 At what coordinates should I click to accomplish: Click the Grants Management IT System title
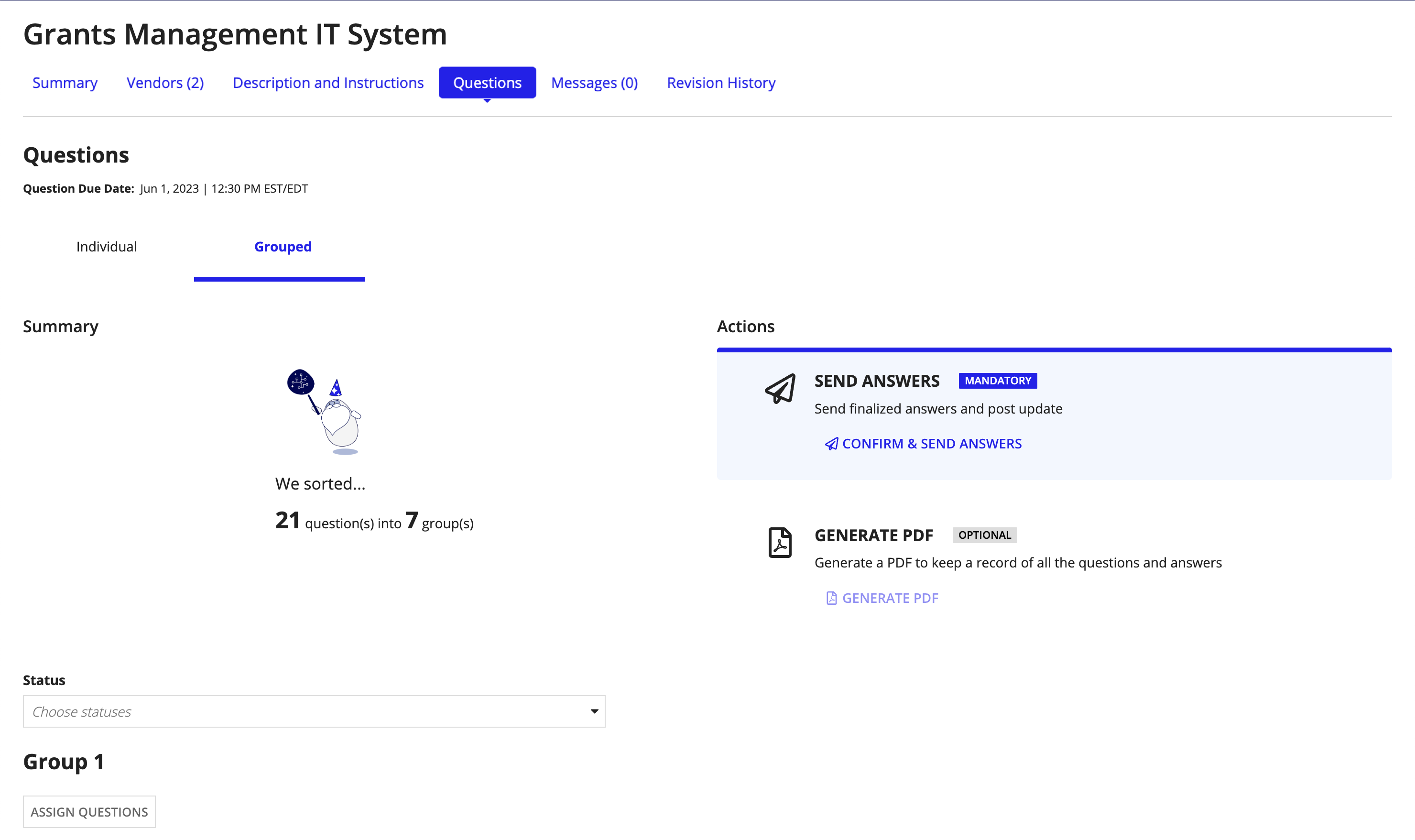pyautogui.click(x=235, y=34)
